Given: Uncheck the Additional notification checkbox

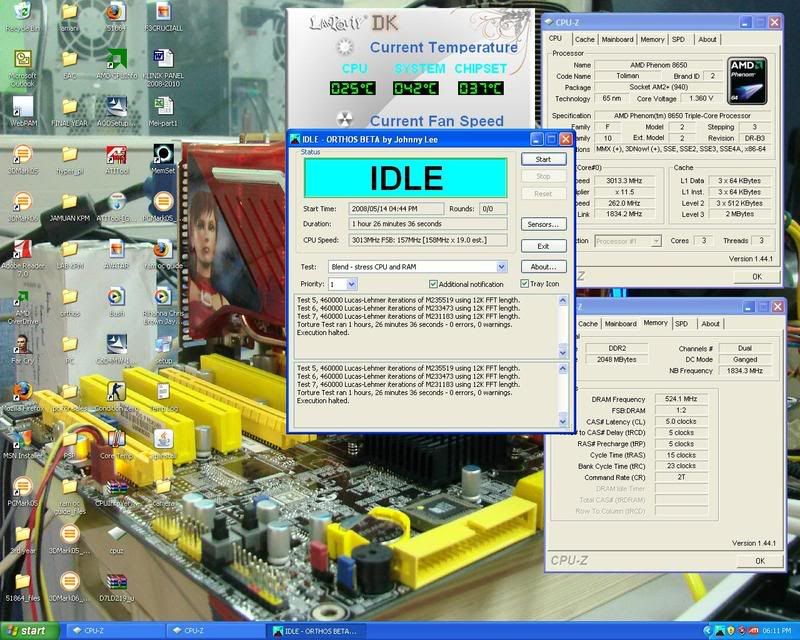Looking at the screenshot, I should click(432, 284).
